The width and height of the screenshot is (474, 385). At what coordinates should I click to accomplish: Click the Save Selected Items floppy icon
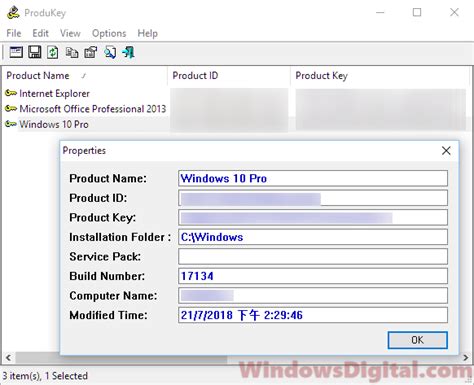[x=34, y=52]
